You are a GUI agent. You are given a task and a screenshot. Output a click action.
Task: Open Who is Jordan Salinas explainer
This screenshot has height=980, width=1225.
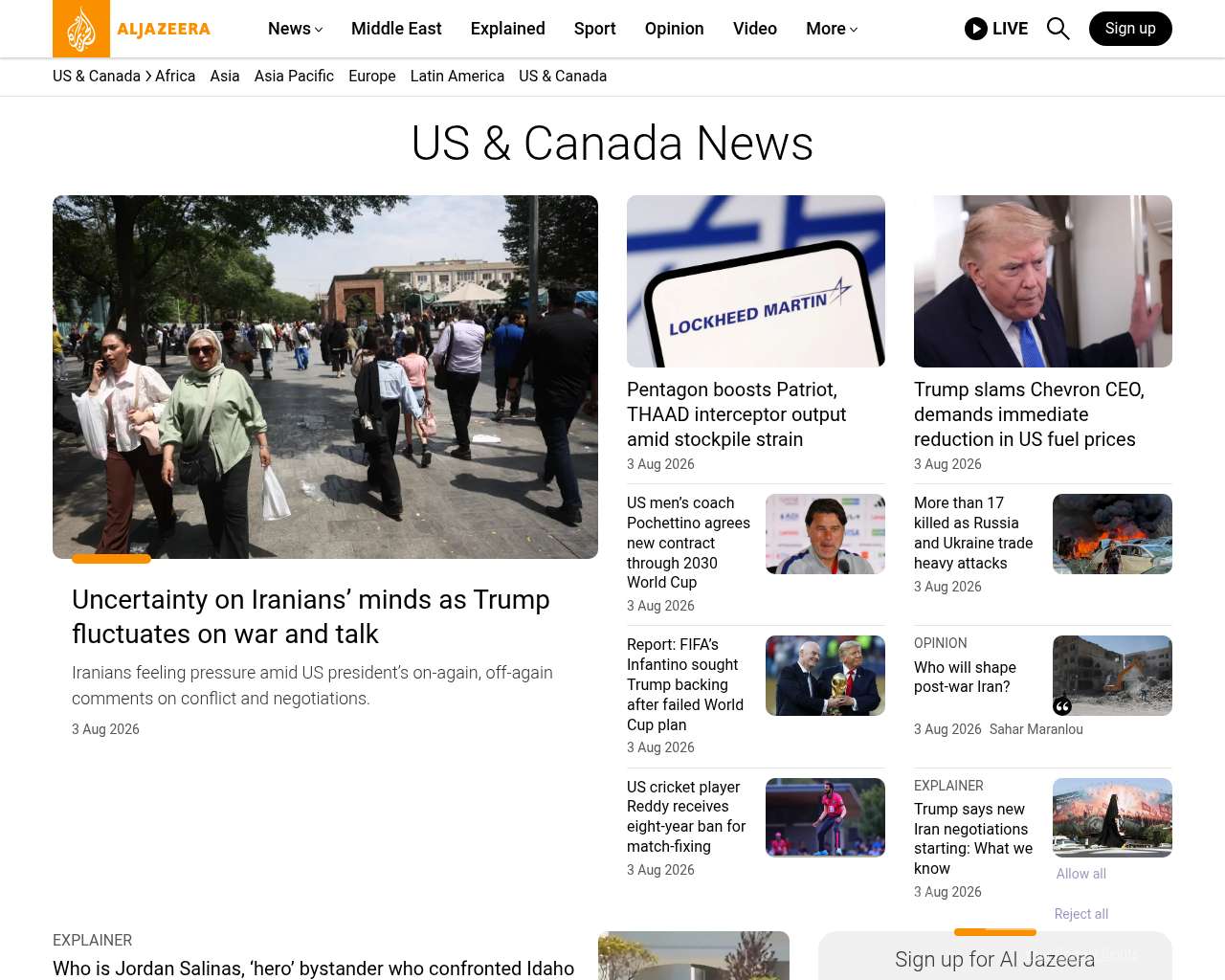314,969
